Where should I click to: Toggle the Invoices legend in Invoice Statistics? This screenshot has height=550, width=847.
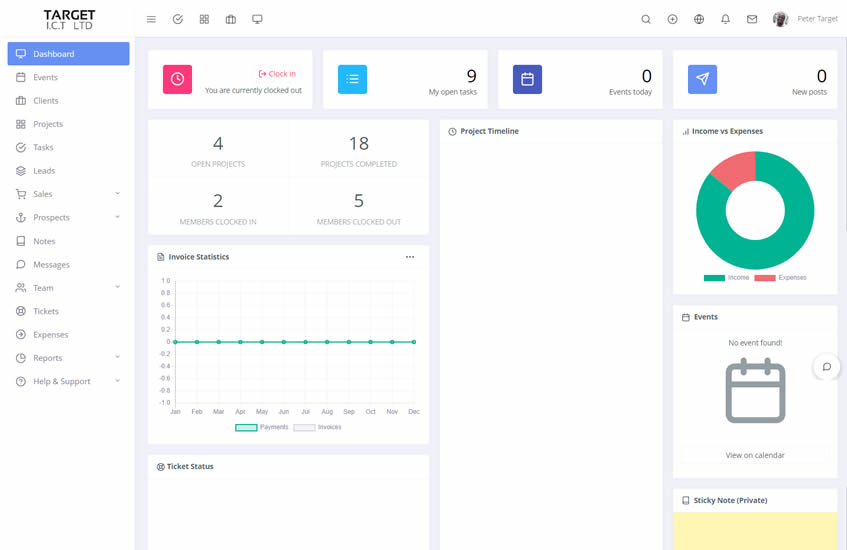pyautogui.click(x=318, y=427)
